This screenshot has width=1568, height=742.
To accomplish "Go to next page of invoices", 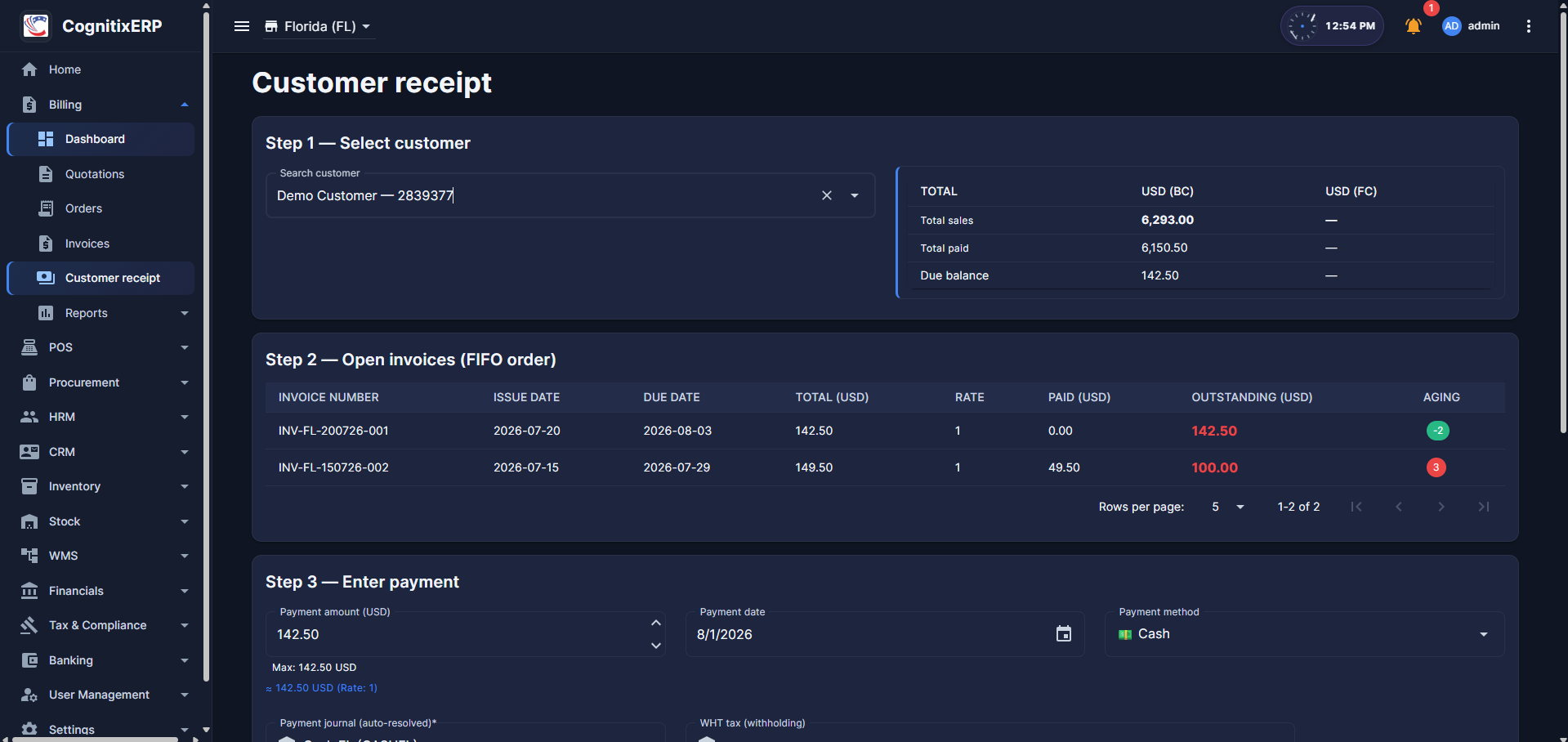I will point(1441,507).
